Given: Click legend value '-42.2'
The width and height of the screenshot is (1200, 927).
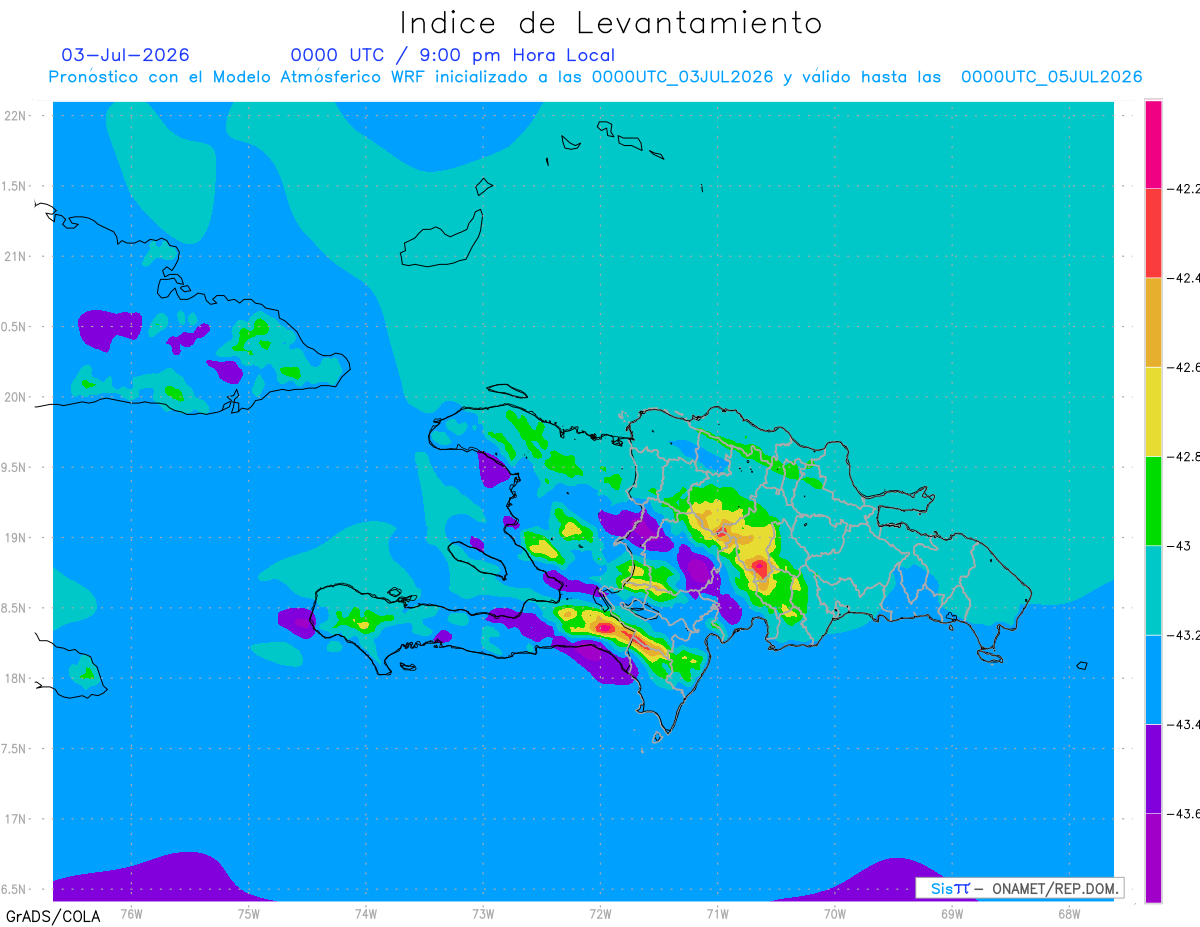Looking at the screenshot, I should pyautogui.click(x=1184, y=188).
